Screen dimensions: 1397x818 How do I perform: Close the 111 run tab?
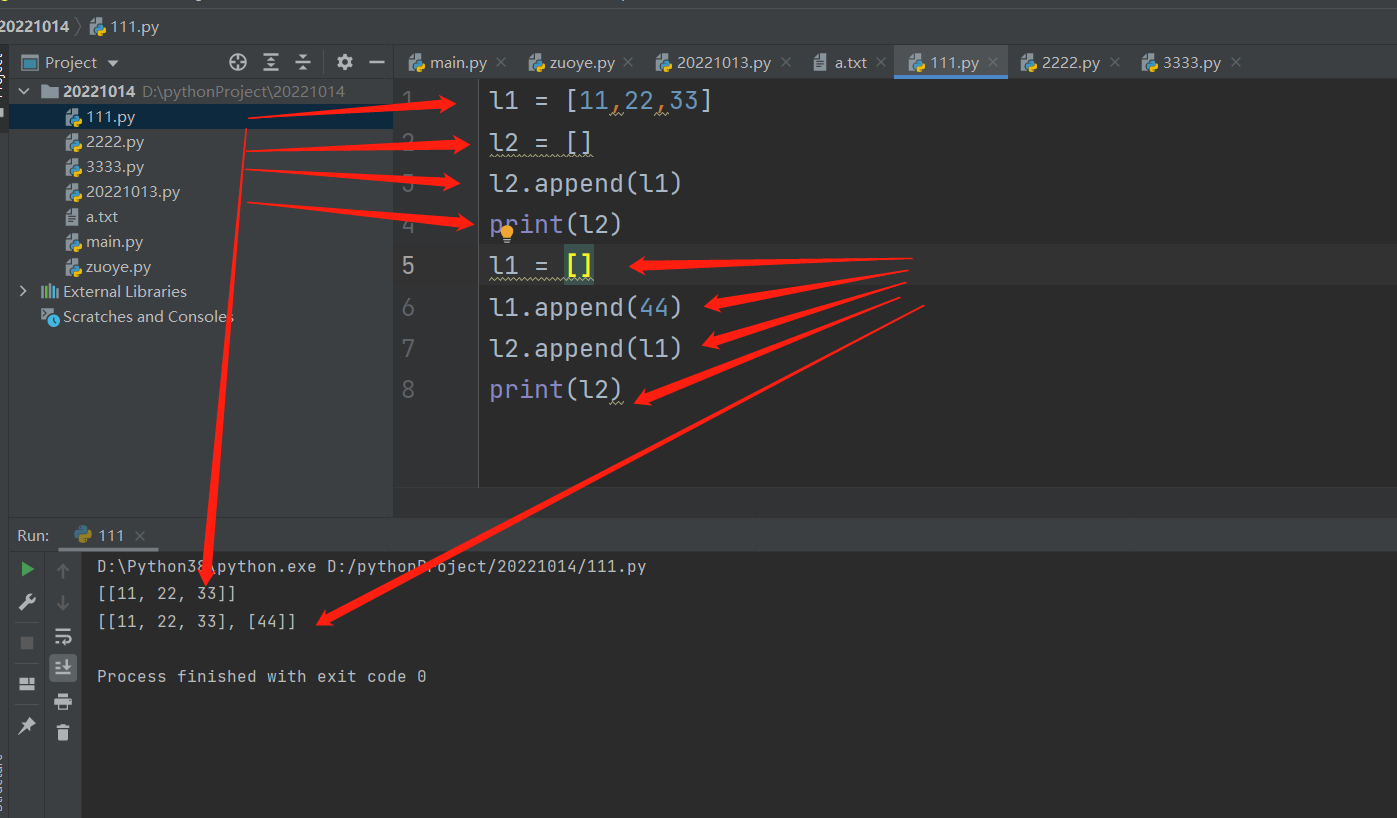point(140,536)
